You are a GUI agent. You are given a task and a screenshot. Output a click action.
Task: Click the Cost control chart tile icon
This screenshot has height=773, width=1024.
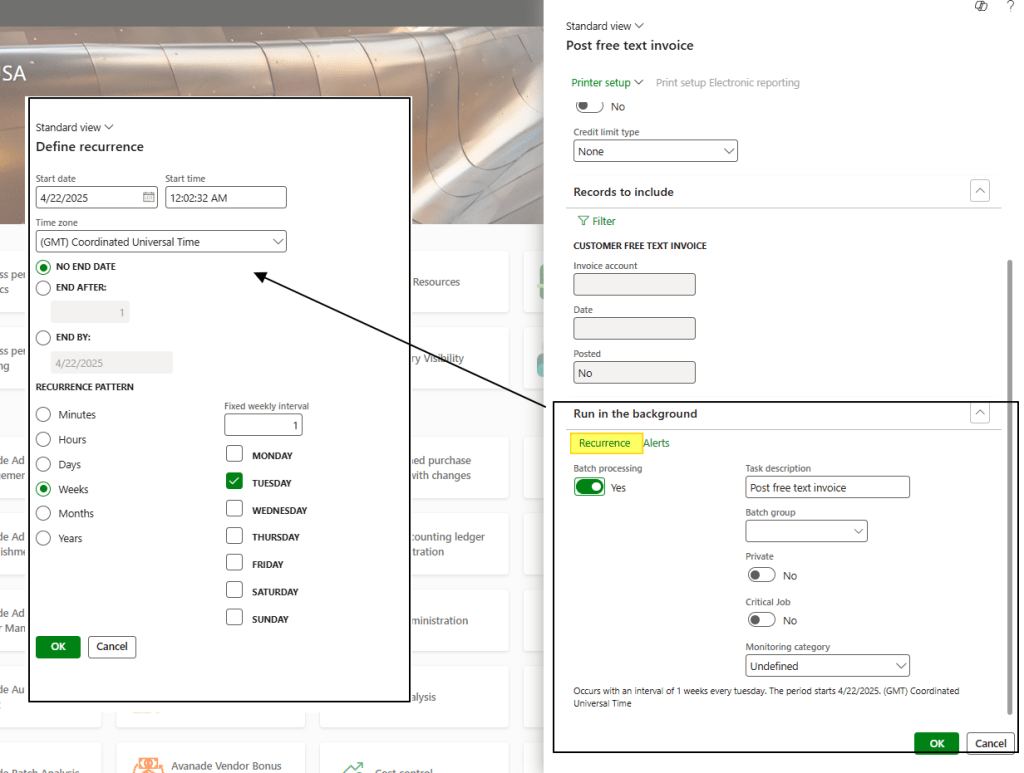tap(352, 768)
